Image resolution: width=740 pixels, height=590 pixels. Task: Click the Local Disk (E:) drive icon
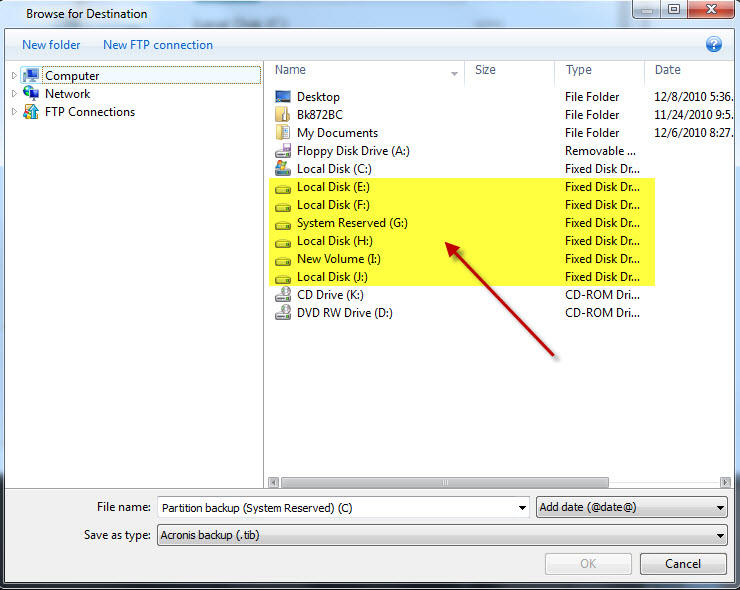click(283, 189)
